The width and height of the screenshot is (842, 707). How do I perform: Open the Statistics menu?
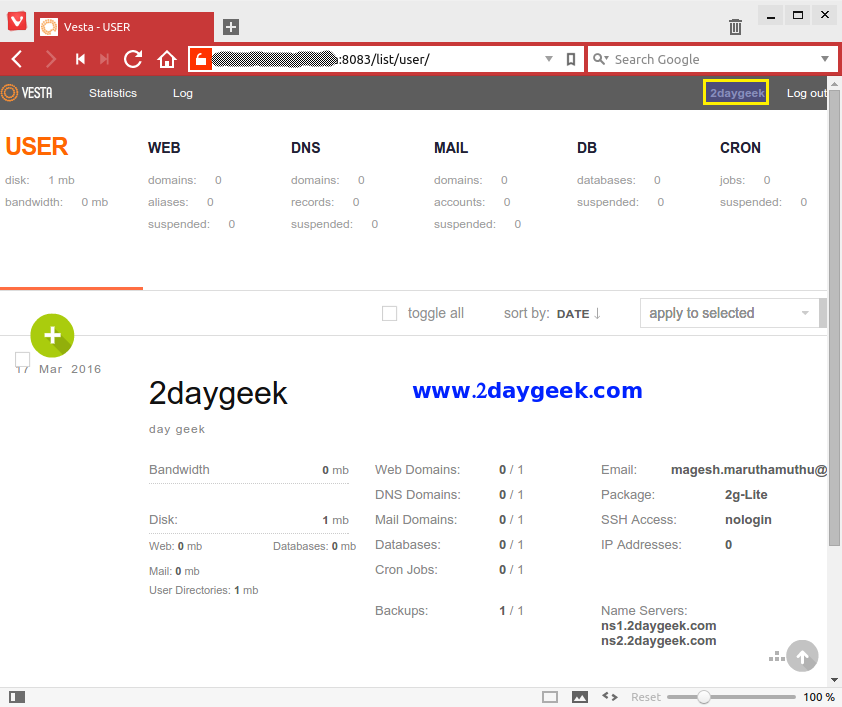(113, 93)
